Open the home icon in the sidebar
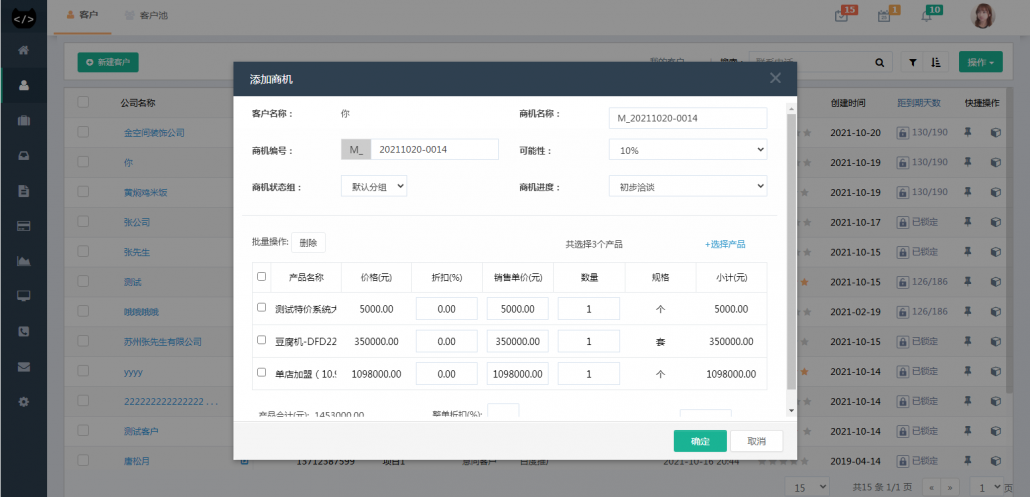Image resolution: width=1030 pixels, height=497 pixels. point(23,50)
